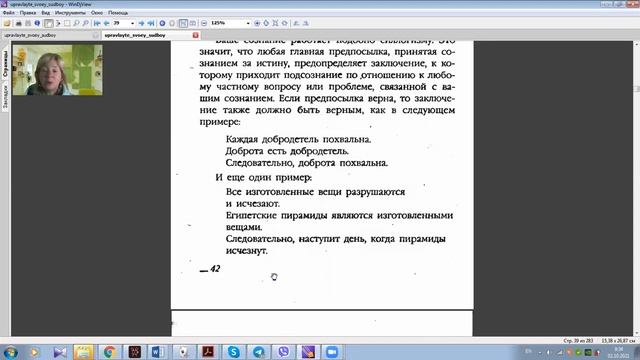Open the Файл menu

click(9, 13)
